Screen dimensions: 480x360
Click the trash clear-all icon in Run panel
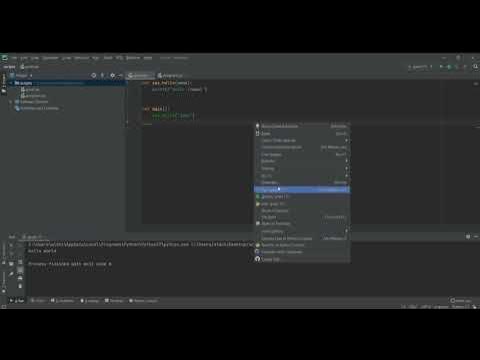coord(20,286)
